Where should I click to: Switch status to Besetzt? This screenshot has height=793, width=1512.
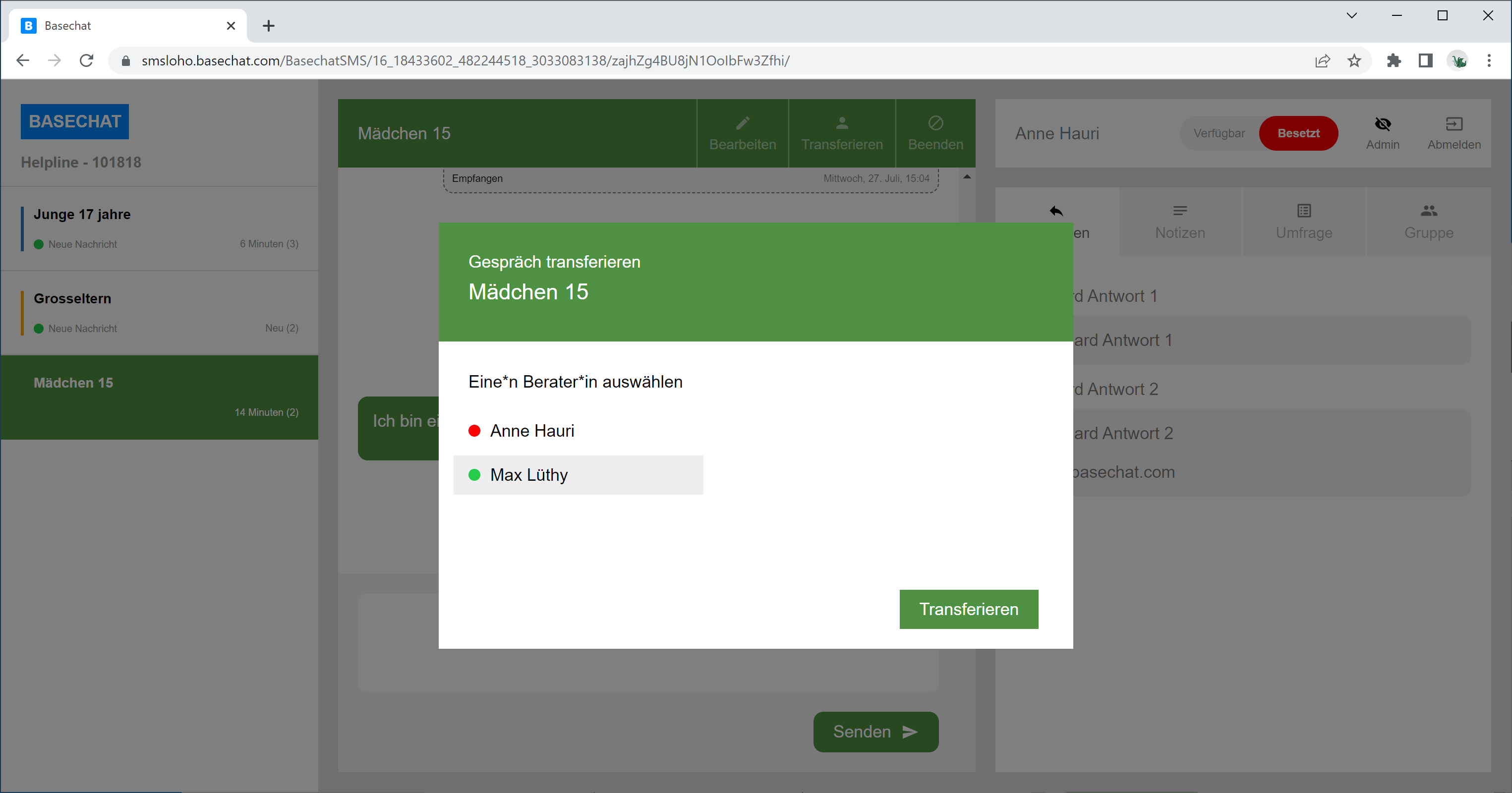(1298, 133)
